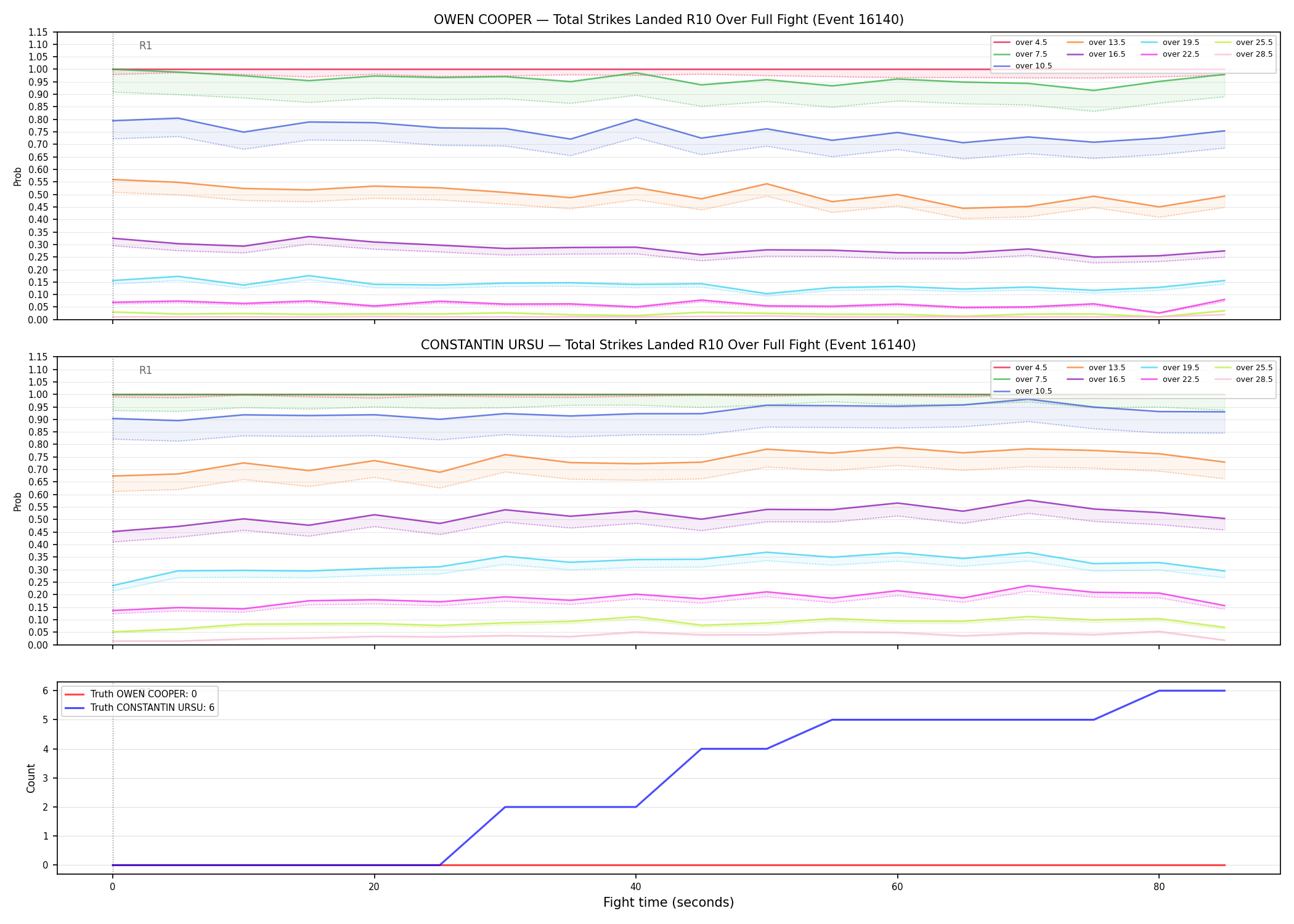Click '1.15' tick on Owen Cooper Prob axis

(x=38, y=32)
